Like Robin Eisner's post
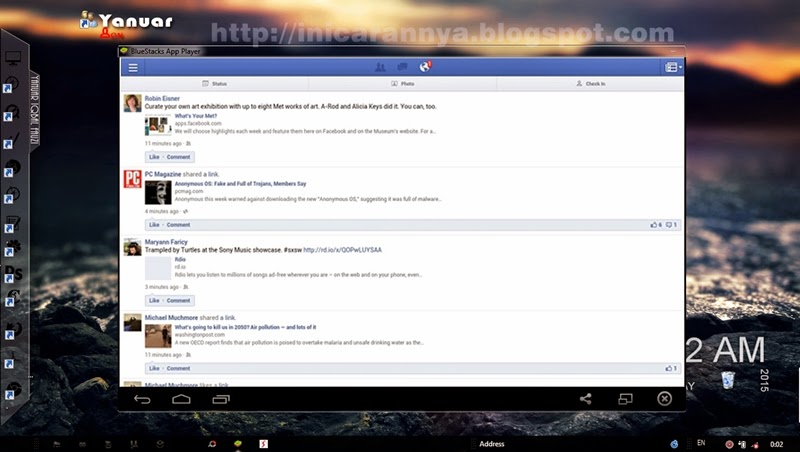 154,157
